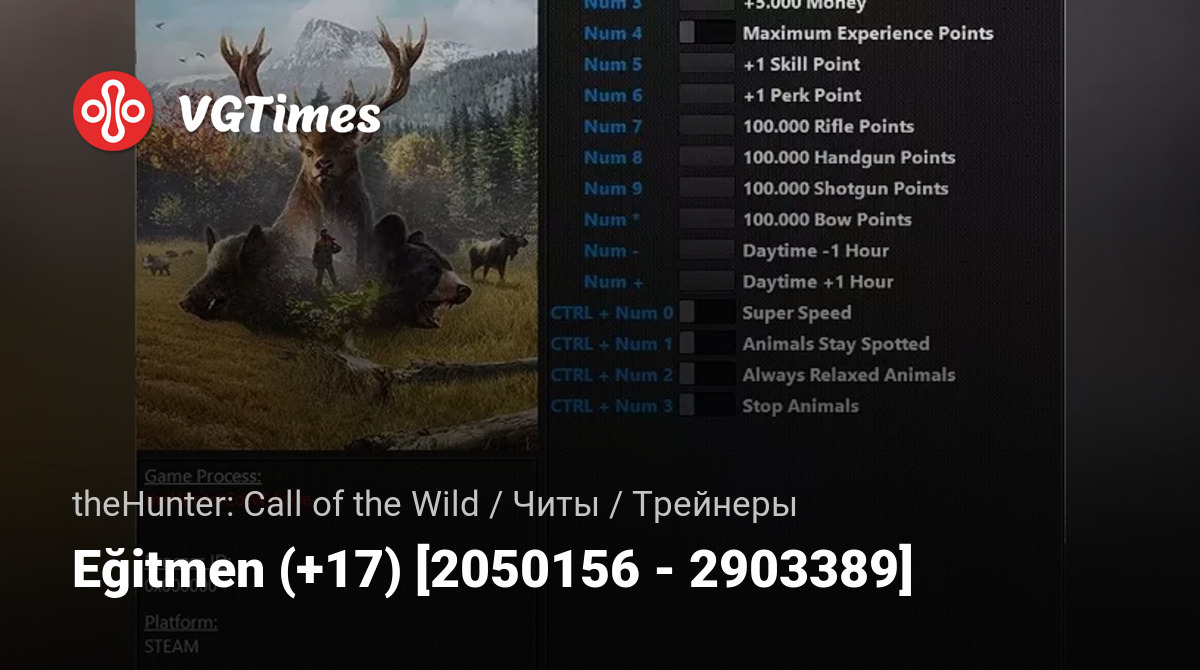Toggle Maximum Experience Points cheat

707,32
